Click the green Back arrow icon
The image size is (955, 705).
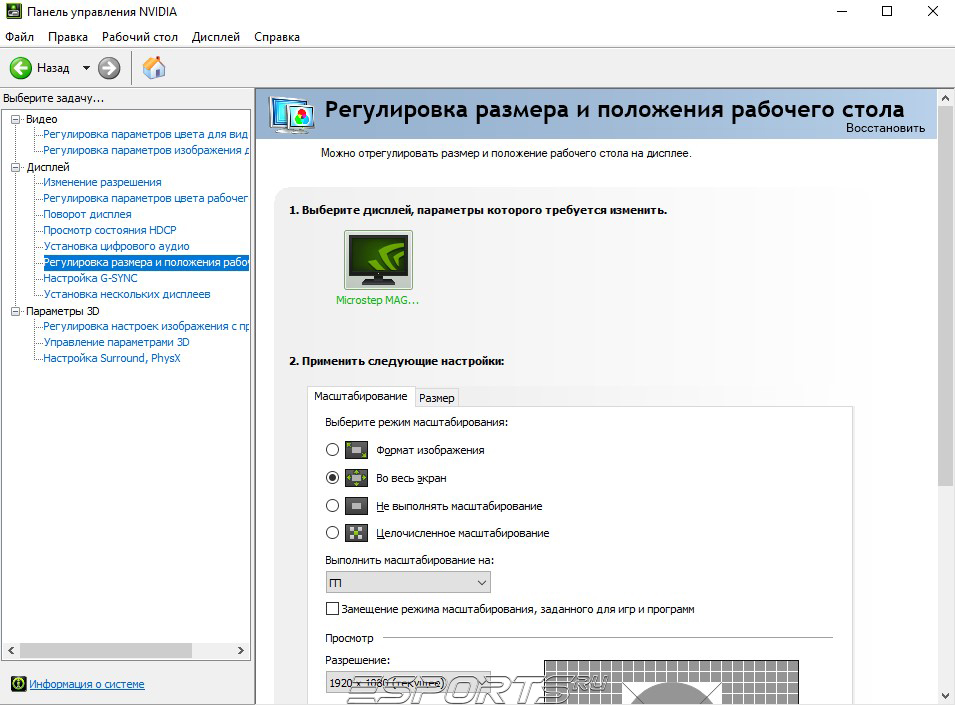[21, 68]
